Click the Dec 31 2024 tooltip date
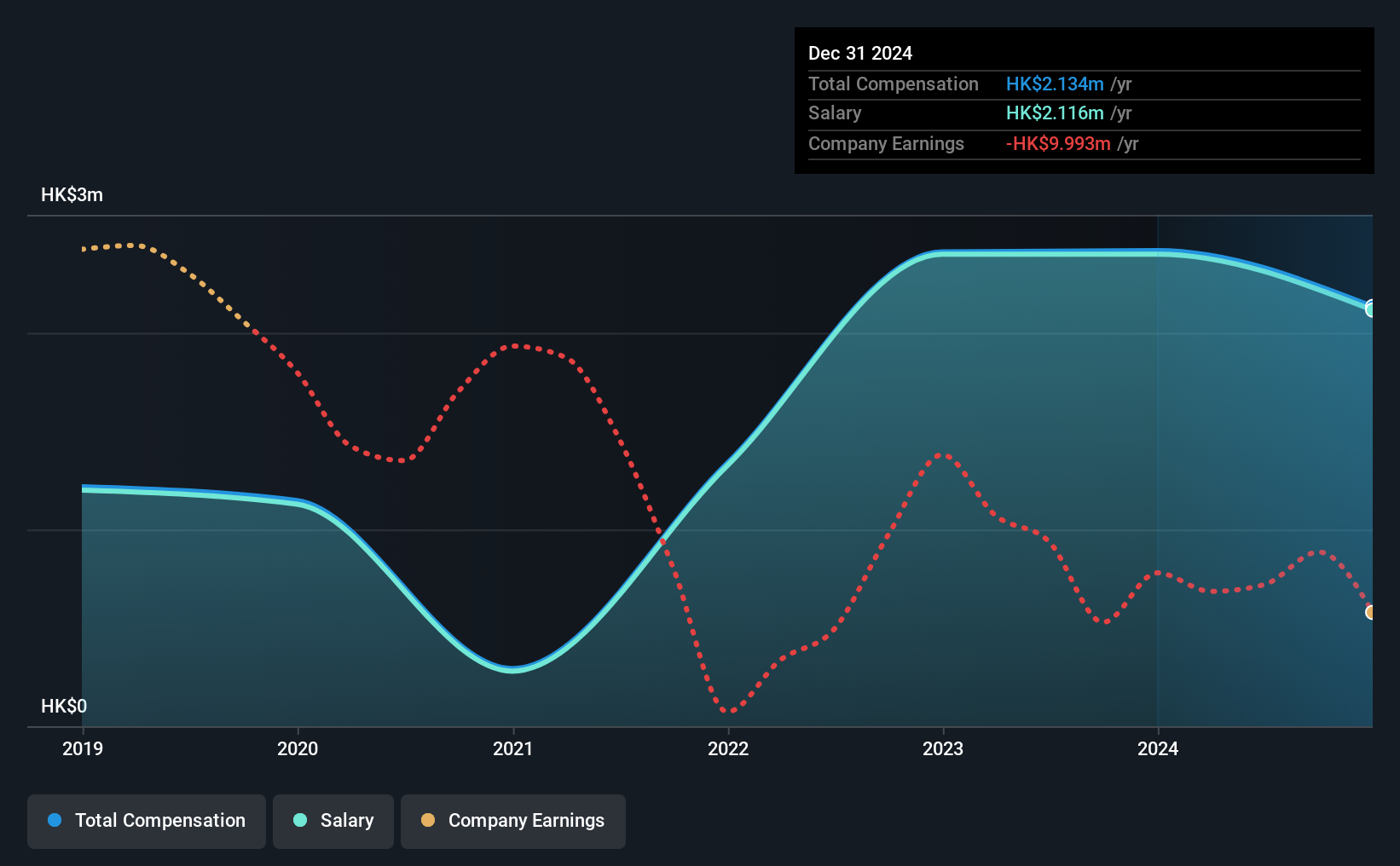 click(x=860, y=53)
